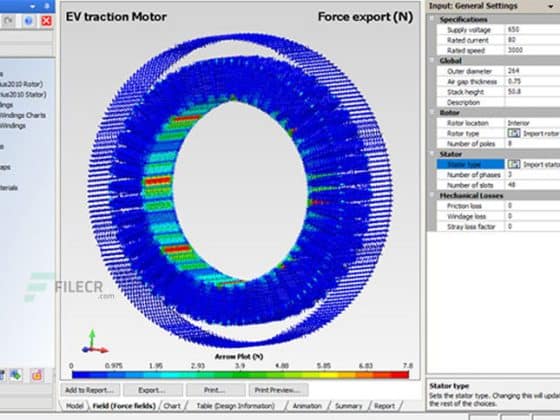
Task: Click the blue info globe toolbar icon
Action: [x=29, y=21]
